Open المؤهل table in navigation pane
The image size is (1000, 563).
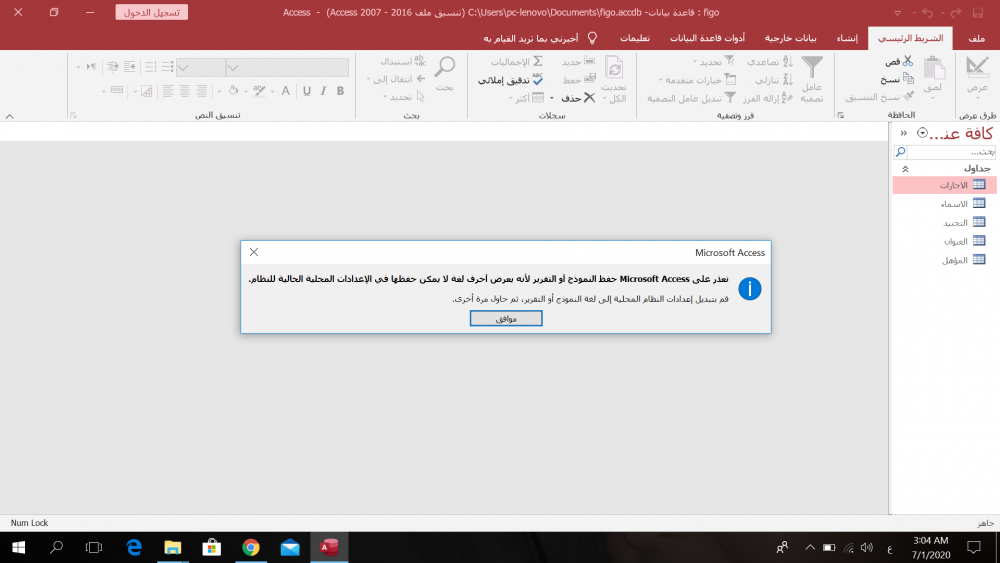point(945,260)
